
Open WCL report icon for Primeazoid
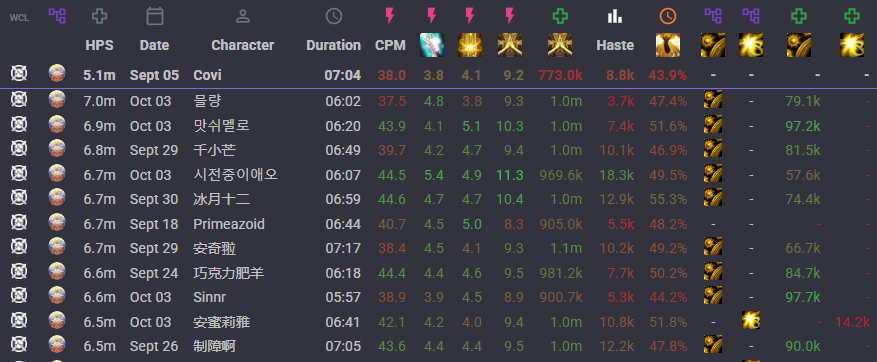(x=18, y=223)
